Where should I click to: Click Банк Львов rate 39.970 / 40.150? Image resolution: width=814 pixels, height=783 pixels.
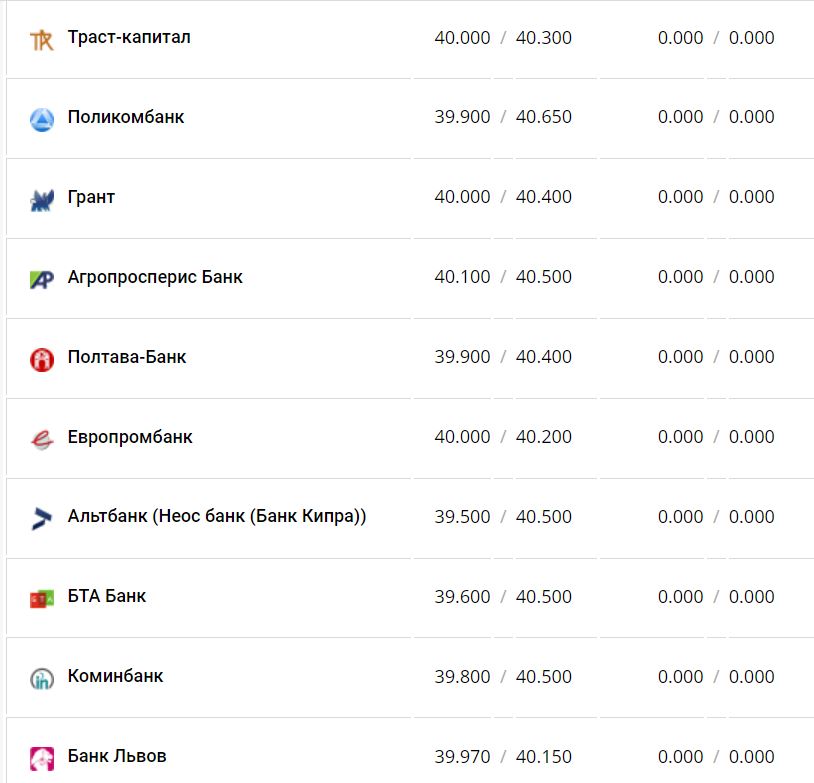point(503,757)
